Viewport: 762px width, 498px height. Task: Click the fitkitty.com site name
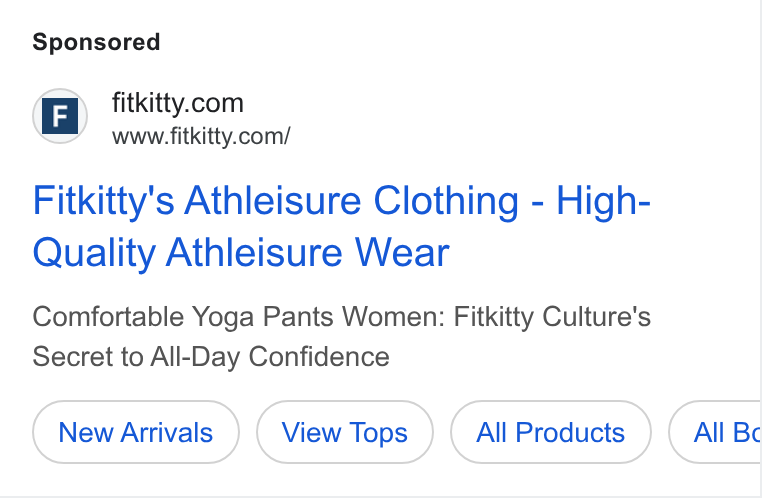click(178, 103)
